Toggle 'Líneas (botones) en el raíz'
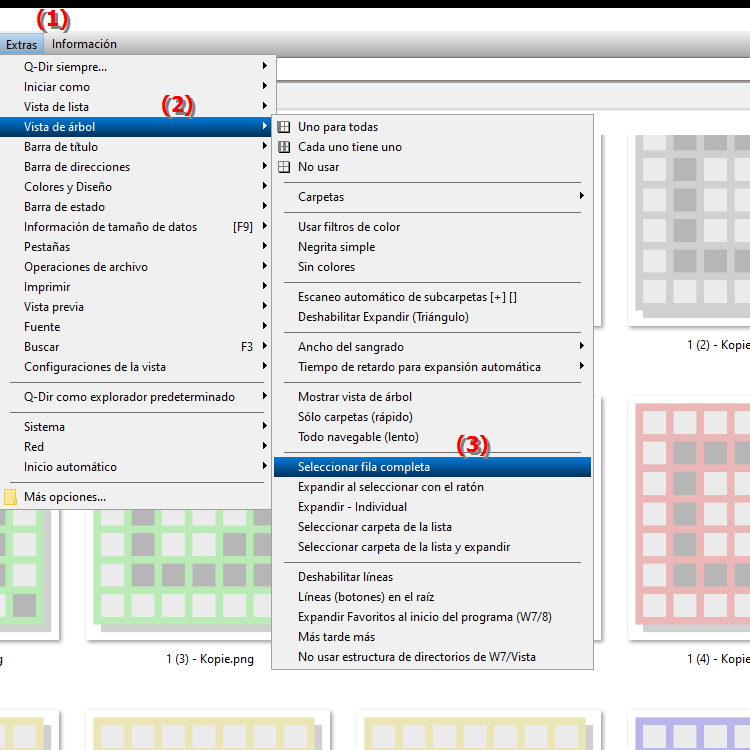Viewport: 750px width, 750px height. [432, 597]
